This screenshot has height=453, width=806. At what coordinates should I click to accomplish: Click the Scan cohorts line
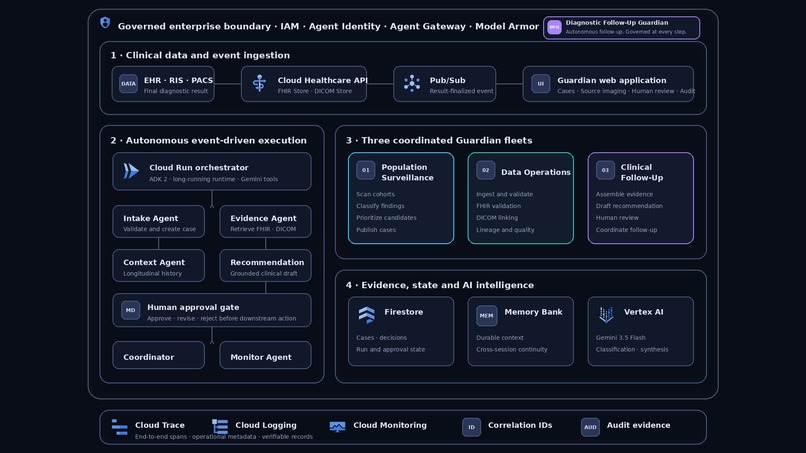[x=375, y=194]
